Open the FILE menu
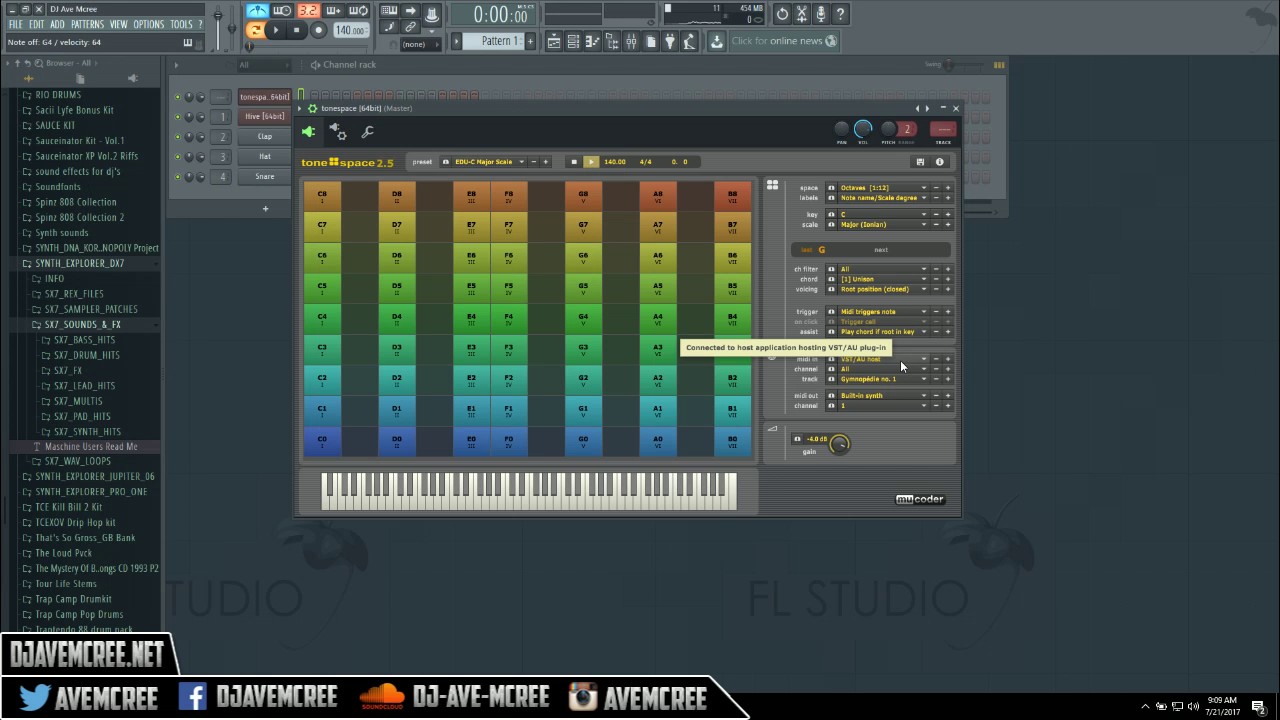 [15, 24]
